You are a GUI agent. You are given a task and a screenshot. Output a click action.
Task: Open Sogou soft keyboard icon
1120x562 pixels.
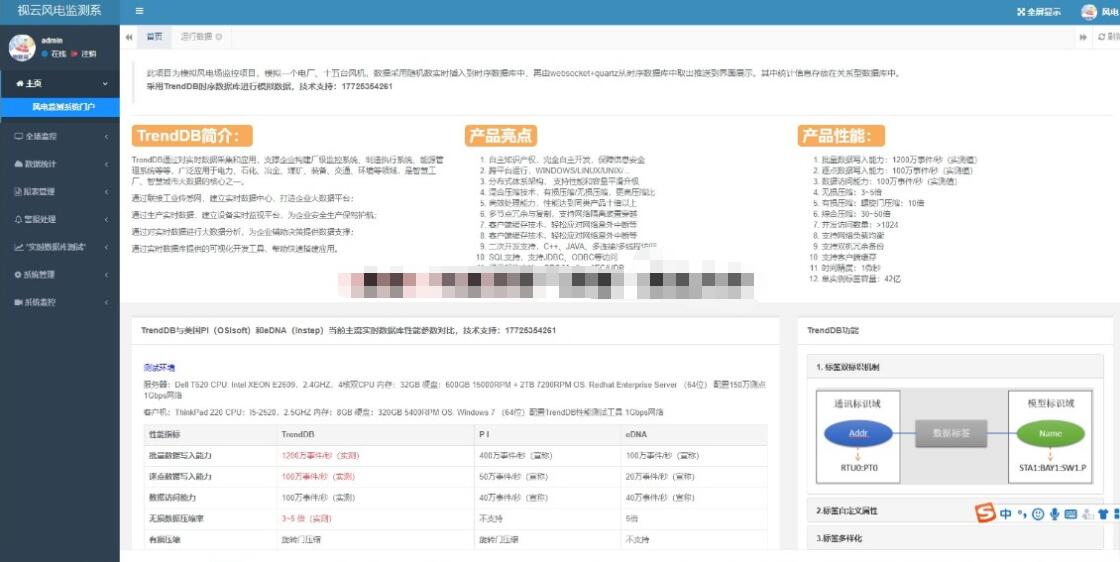1071,513
